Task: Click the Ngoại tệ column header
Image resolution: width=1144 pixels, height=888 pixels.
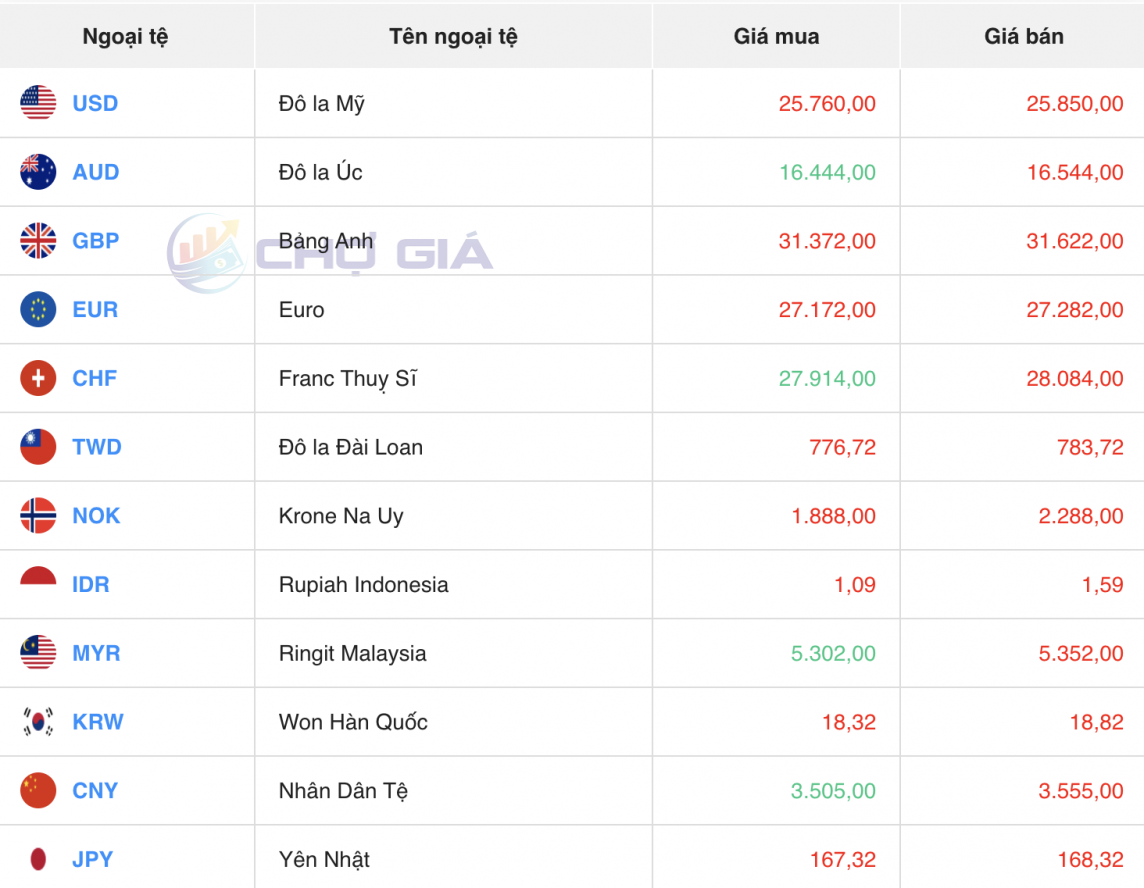Action: (125, 37)
